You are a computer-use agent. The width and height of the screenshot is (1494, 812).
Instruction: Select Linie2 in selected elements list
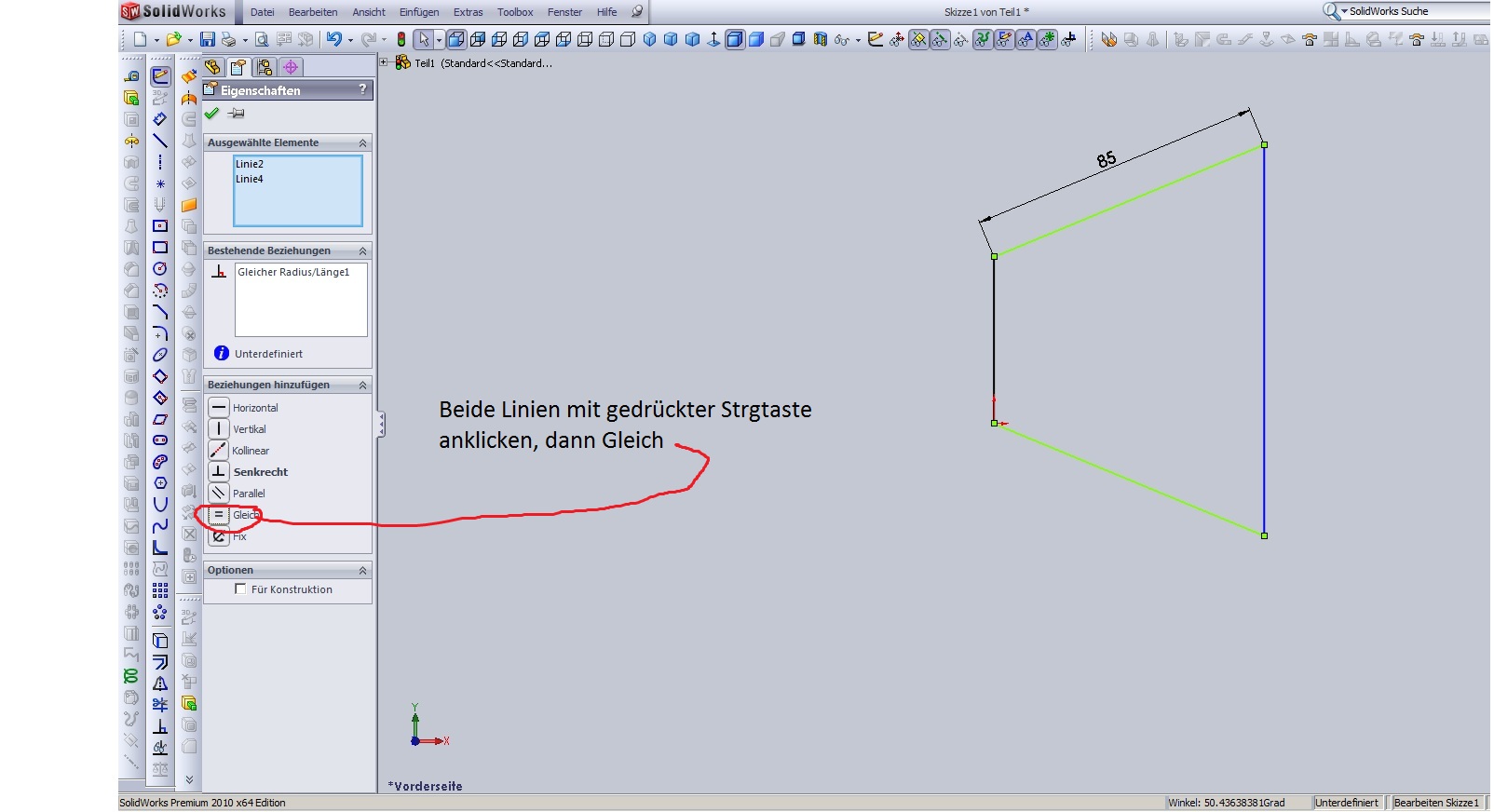pos(250,164)
